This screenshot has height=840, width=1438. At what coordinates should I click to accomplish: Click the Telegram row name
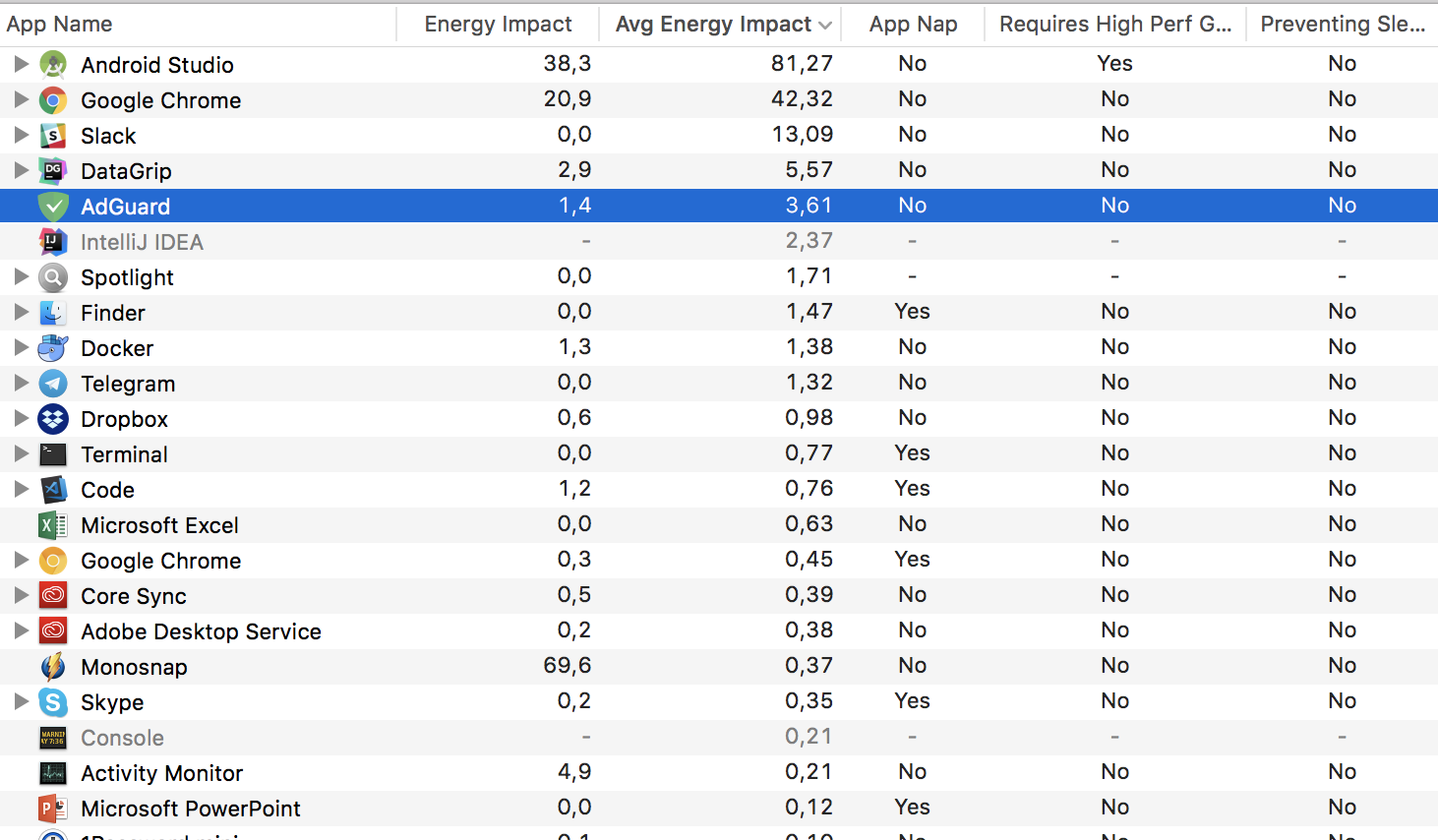point(128,384)
